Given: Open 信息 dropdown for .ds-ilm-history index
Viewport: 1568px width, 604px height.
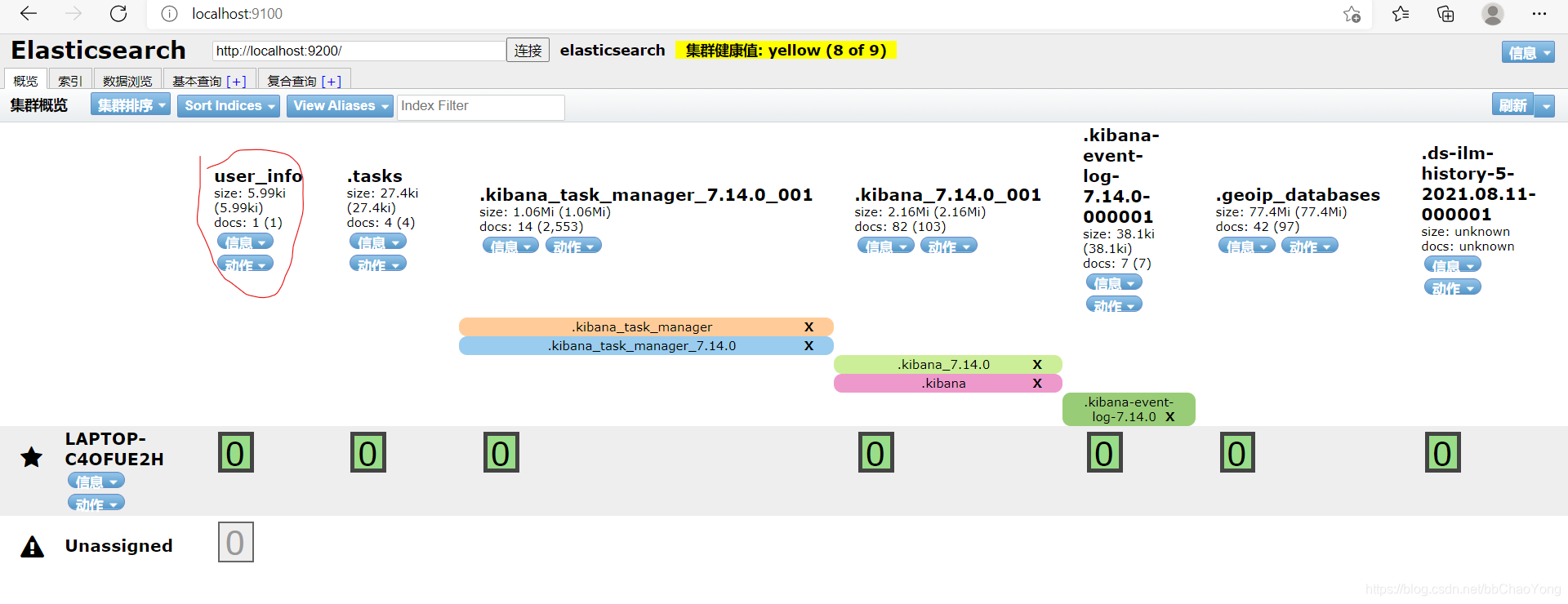Looking at the screenshot, I should [1453, 265].
